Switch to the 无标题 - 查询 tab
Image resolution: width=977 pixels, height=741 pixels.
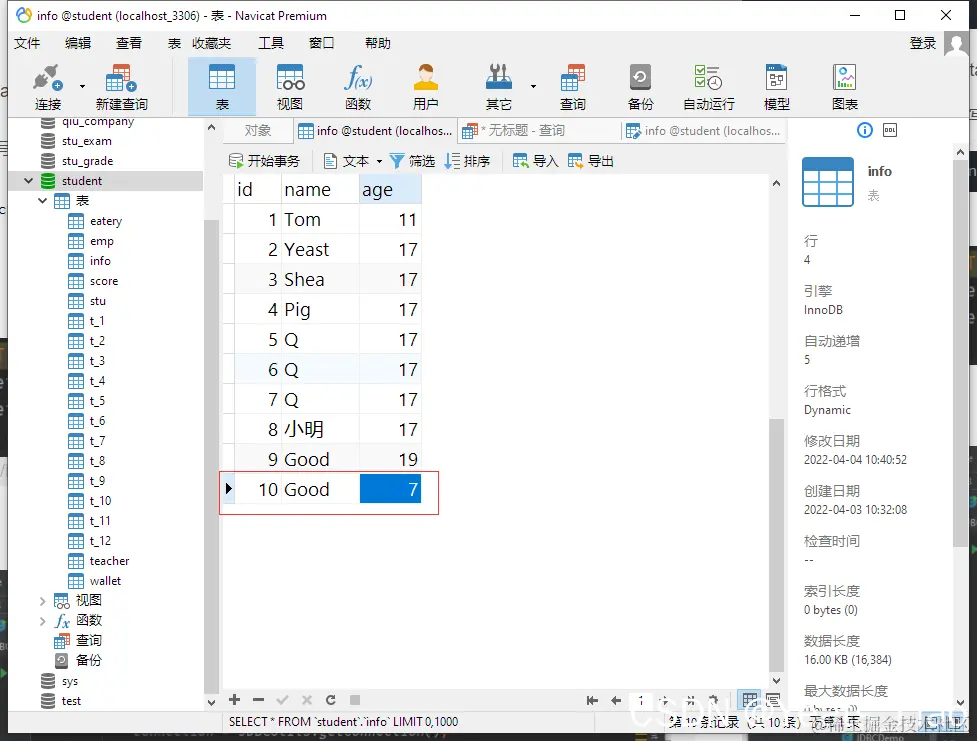(x=539, y=130)
